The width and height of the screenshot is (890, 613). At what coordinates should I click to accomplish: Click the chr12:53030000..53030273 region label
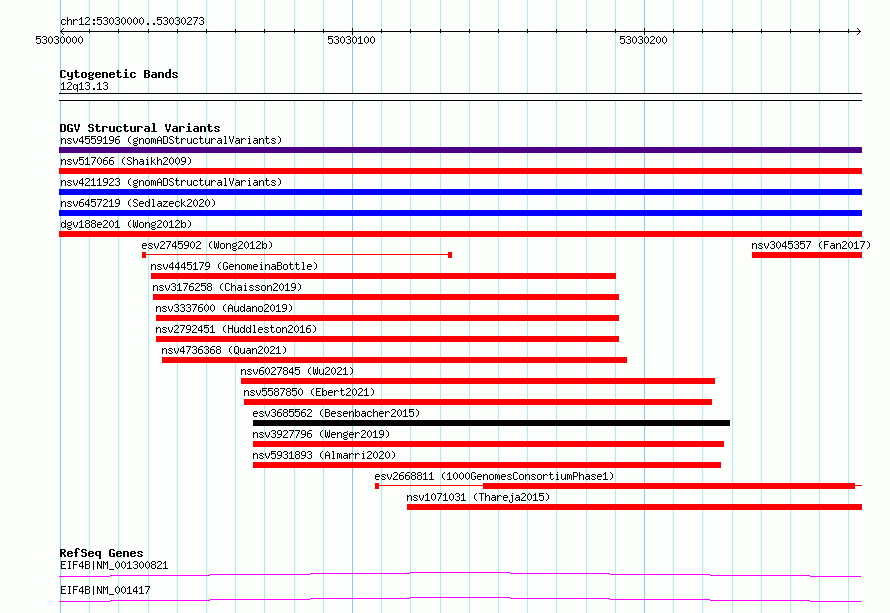click(132, 21)
